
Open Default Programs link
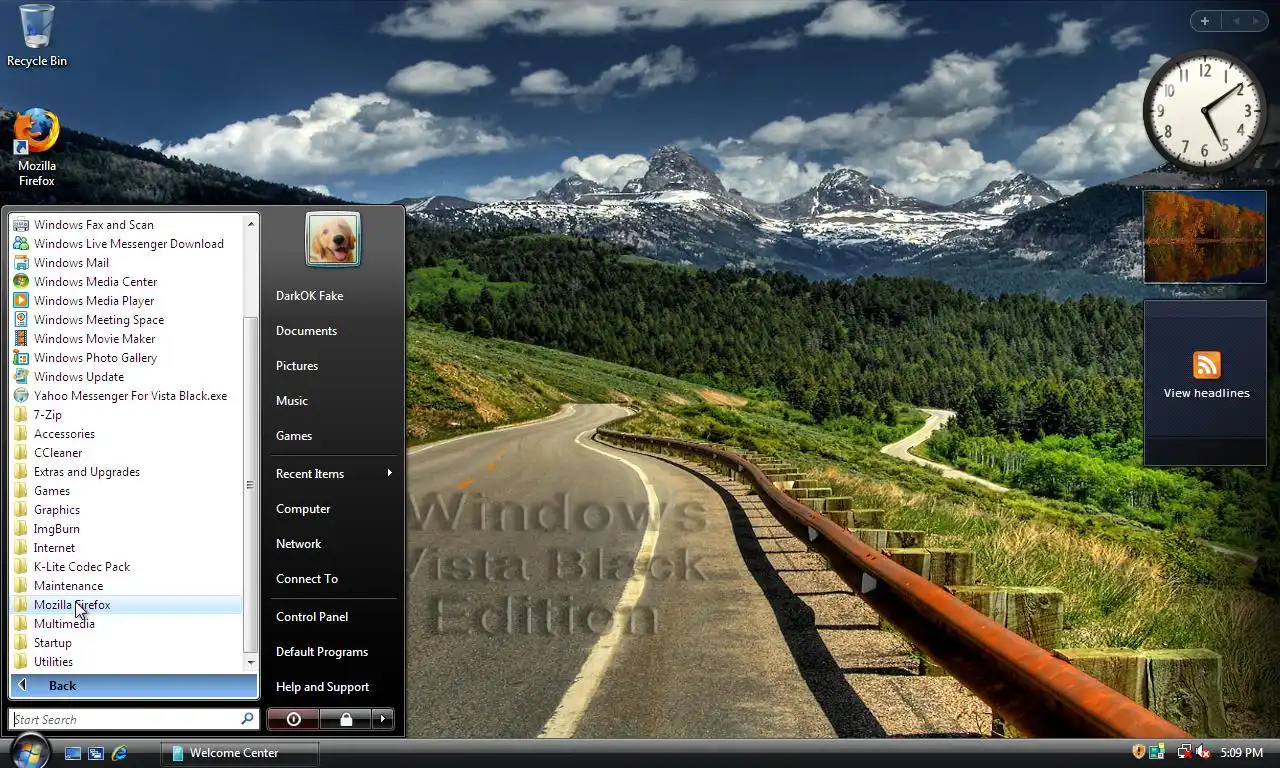click(322, 652)
